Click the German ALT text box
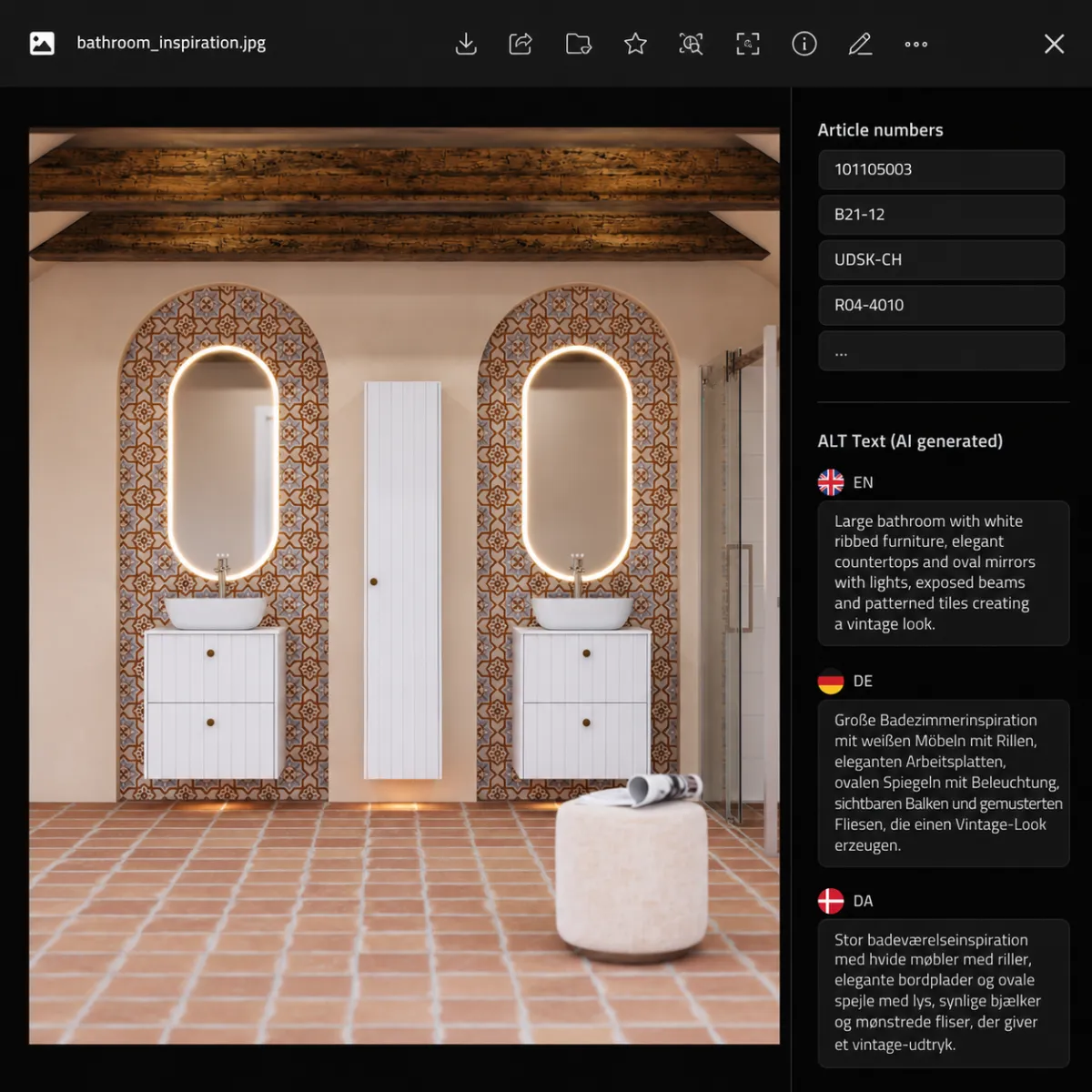 [944, 783]
